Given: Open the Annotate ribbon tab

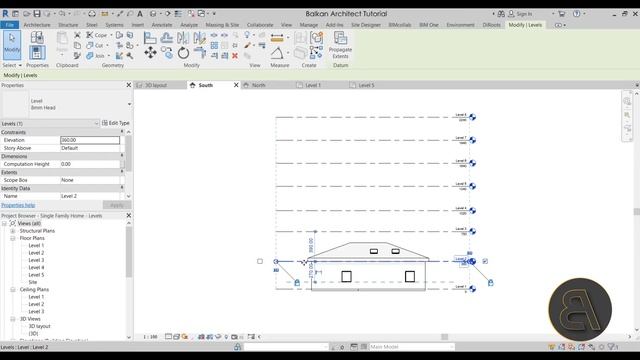Looking at the screenshot, I should [162, 25].
